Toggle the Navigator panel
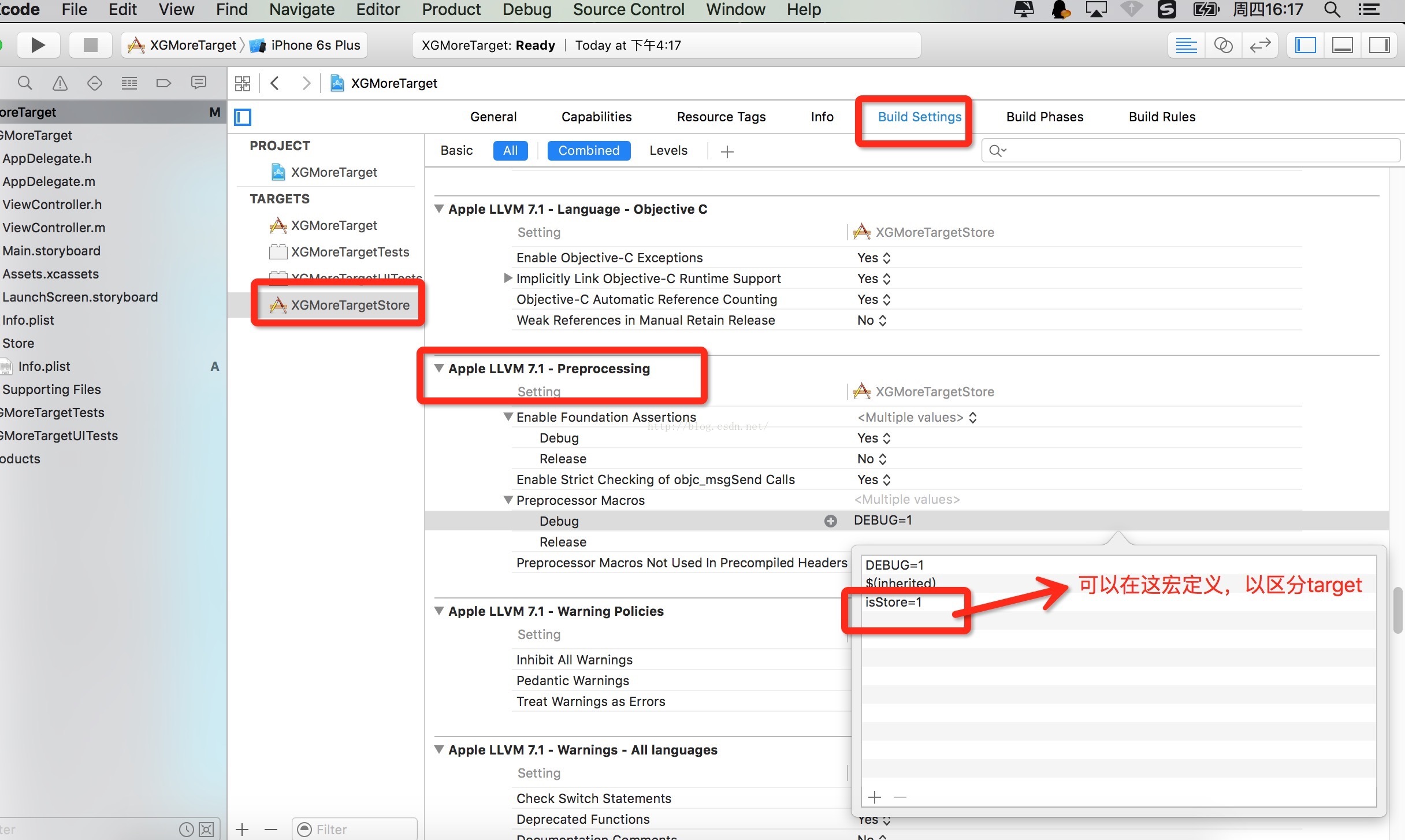The image size is (1405, 840). pos(1305,45)
